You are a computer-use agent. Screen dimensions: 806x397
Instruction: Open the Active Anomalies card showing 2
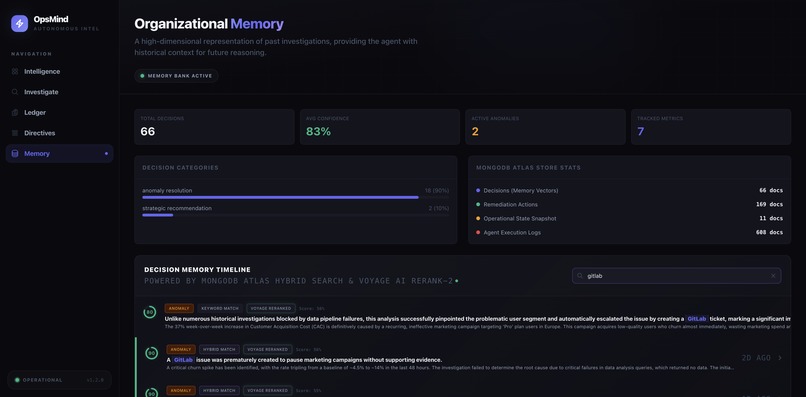545,127
